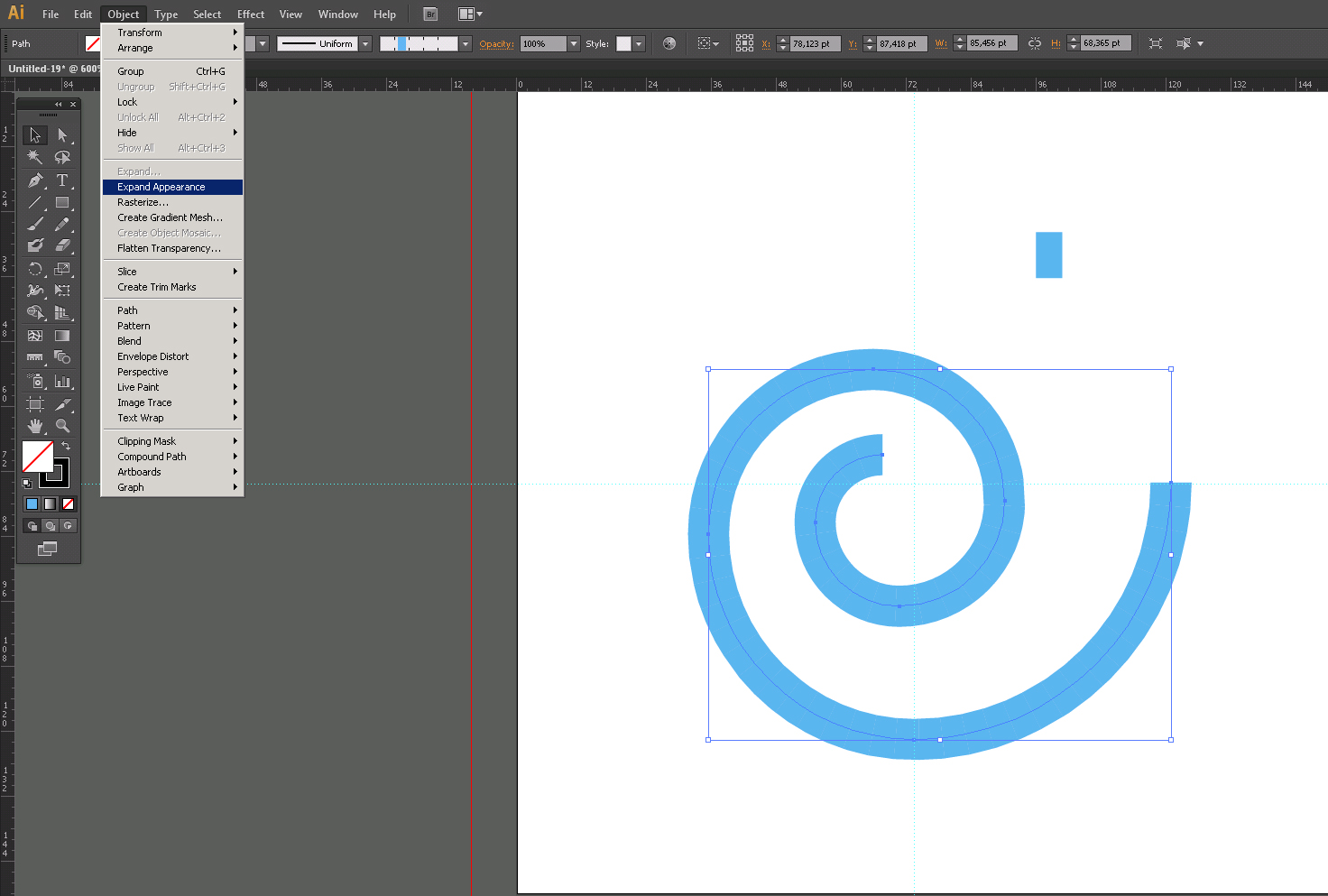Choose the Rectangle tool
The width and height of the screenshot is (1328, 896).
[x=62, y=202]
